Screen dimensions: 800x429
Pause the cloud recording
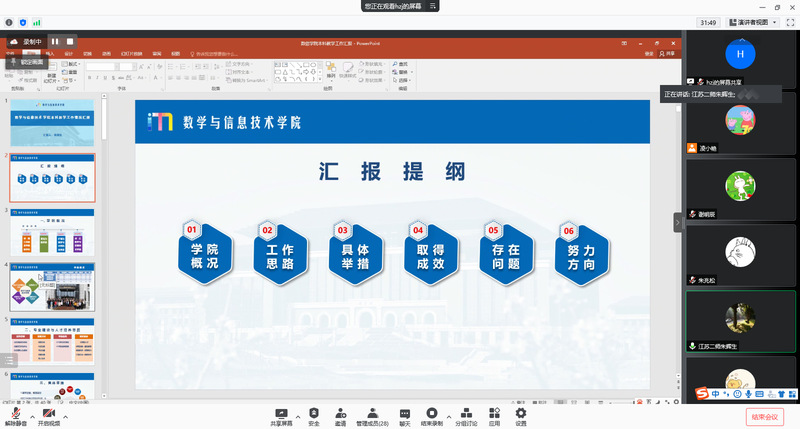55,42
